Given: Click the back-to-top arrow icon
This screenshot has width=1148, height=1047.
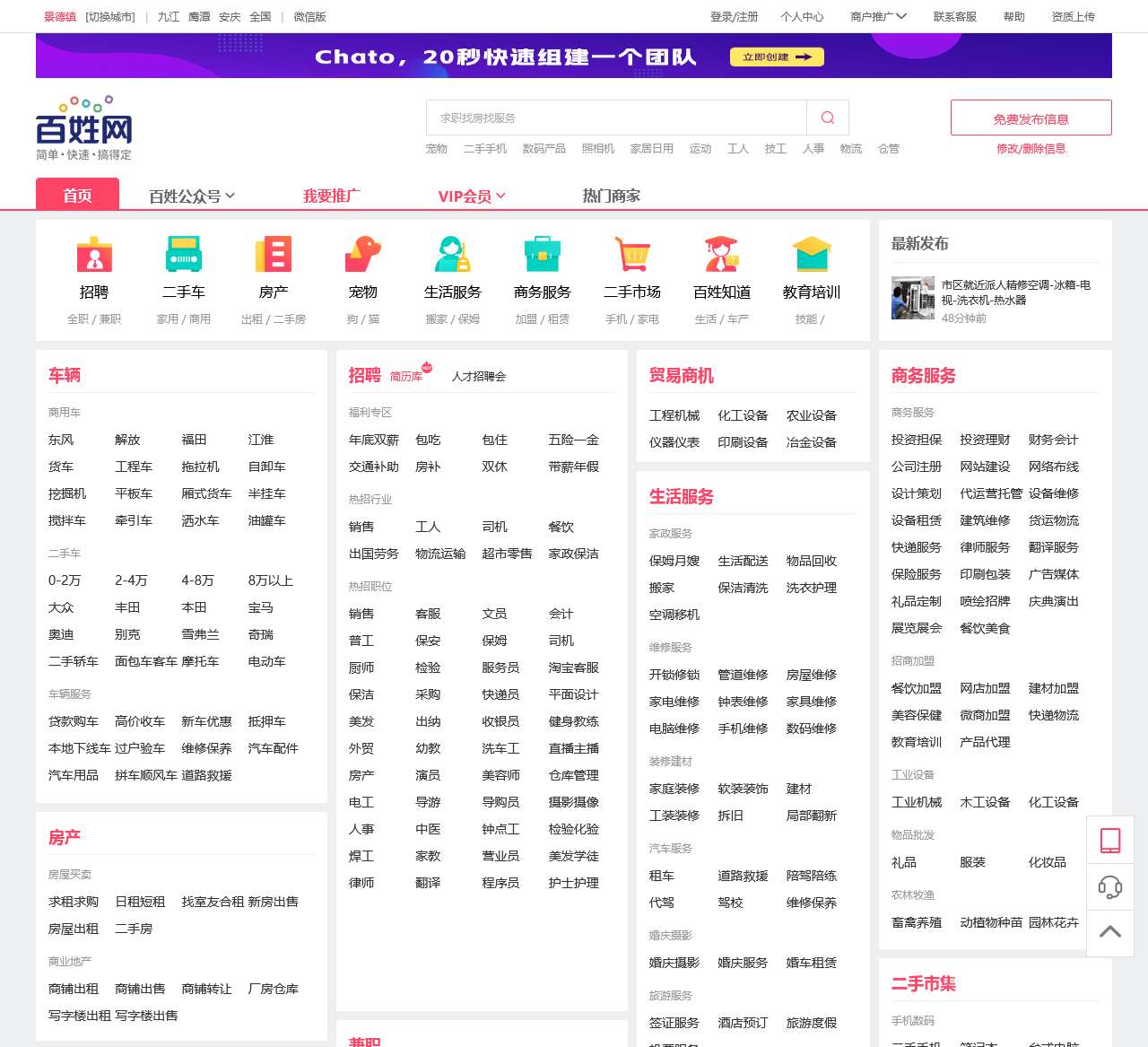Looking at the screenshot, I should tap(1110, 933).
